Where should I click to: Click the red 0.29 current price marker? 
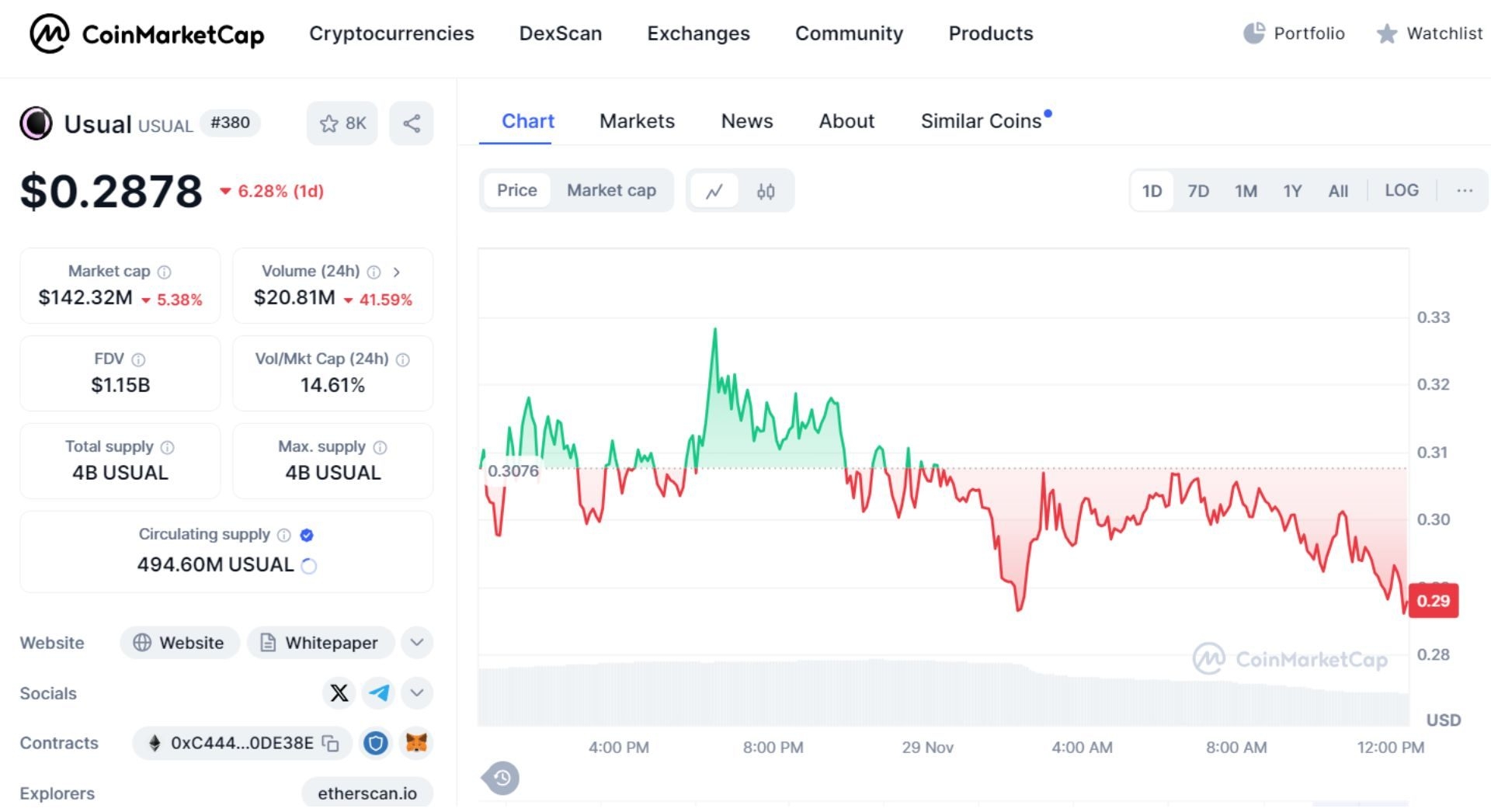pos(1434,601)
